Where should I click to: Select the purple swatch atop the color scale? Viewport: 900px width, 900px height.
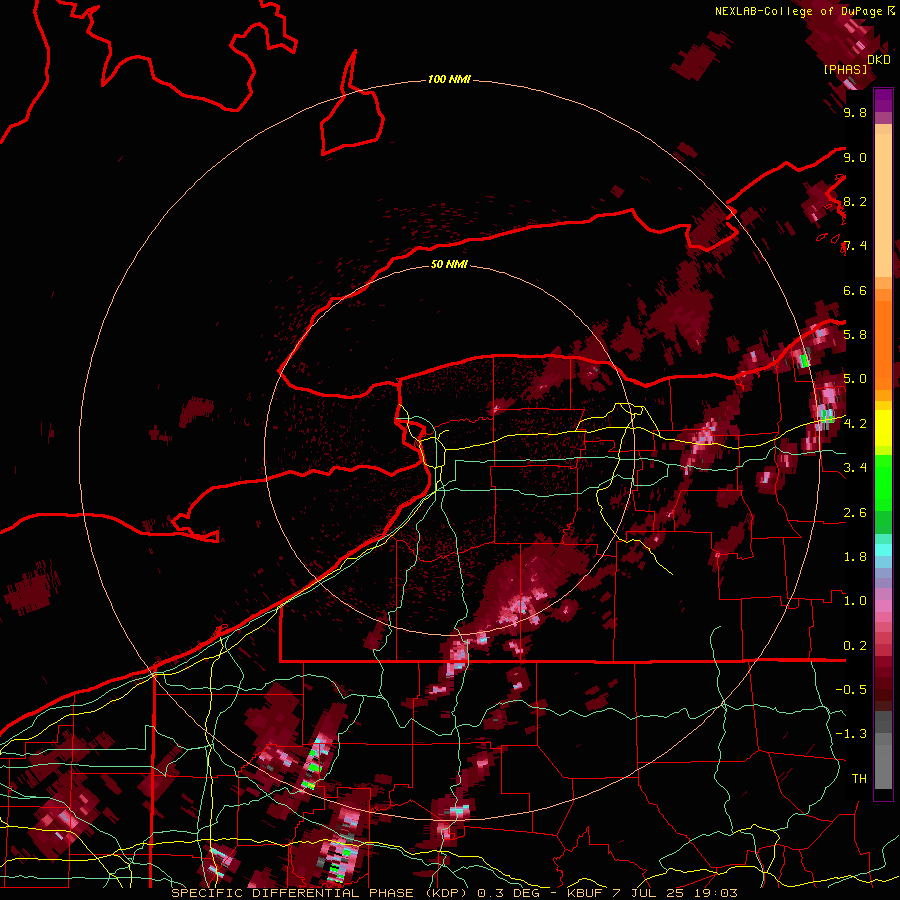point(883,100)
